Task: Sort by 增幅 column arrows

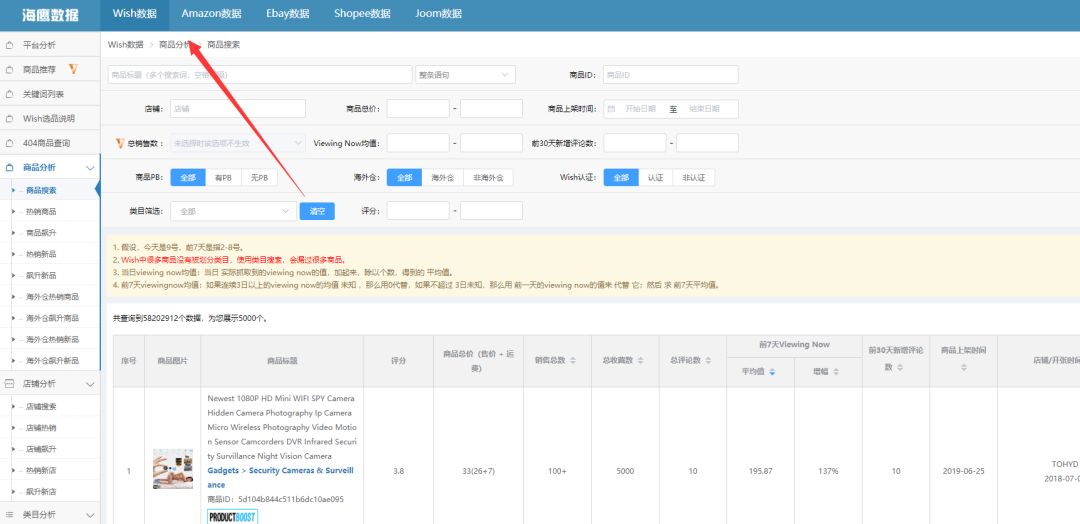Action: [834, 372]
